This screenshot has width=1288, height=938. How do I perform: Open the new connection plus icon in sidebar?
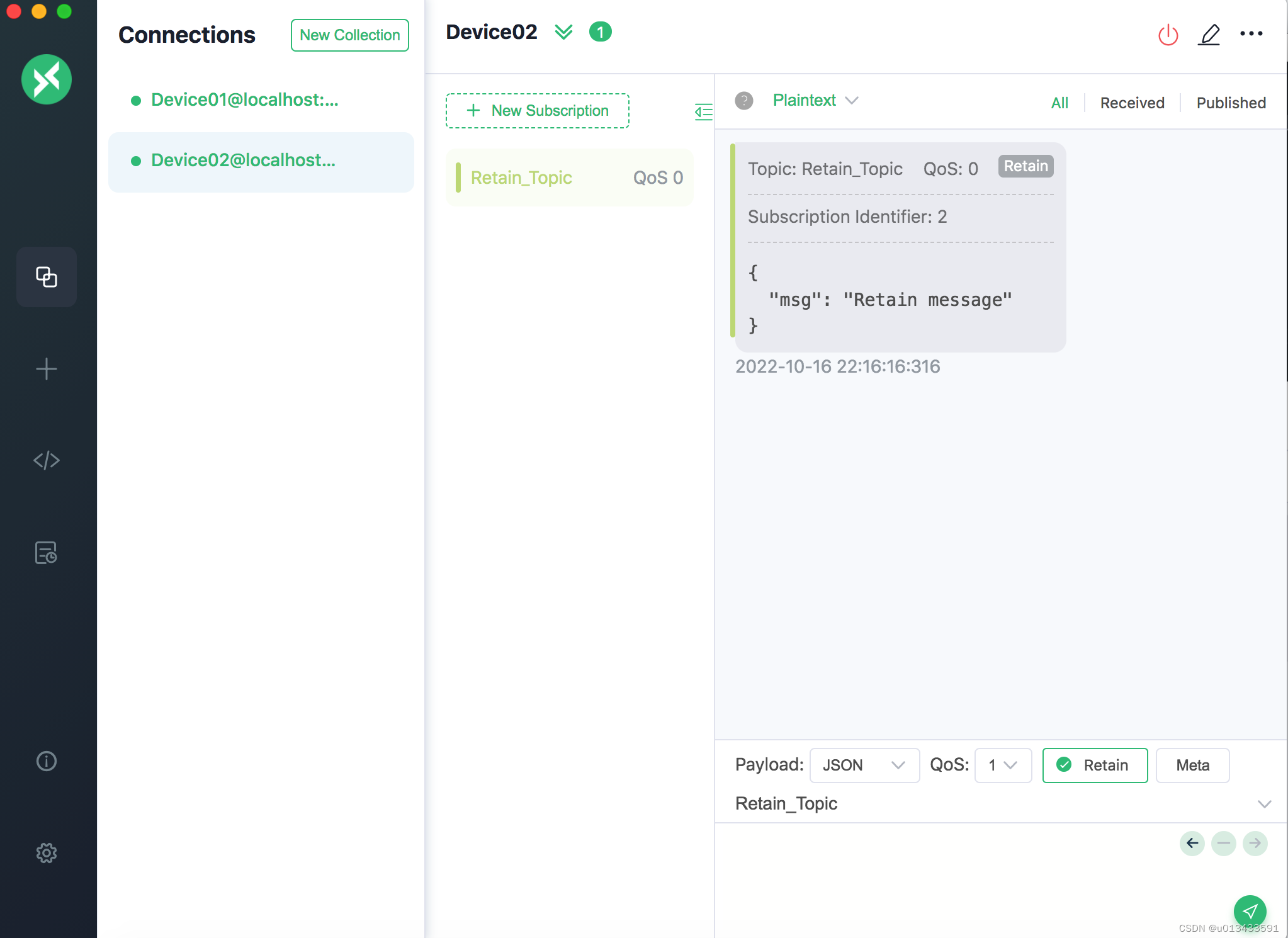(x=47, y=369)
